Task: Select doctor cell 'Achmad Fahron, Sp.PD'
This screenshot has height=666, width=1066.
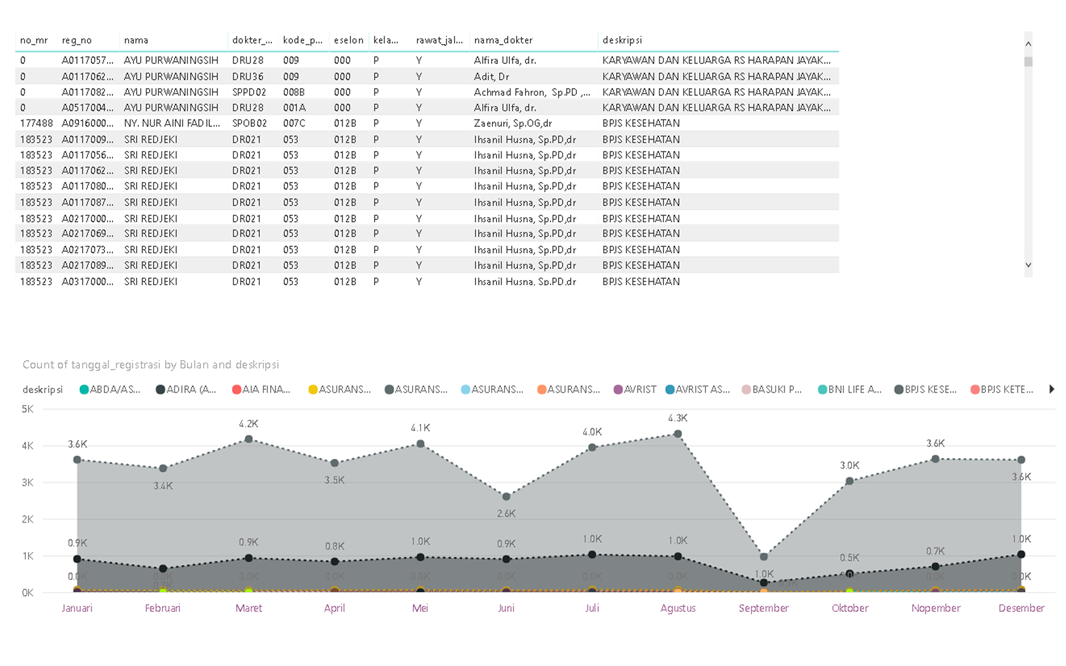Action: (532, 92)
